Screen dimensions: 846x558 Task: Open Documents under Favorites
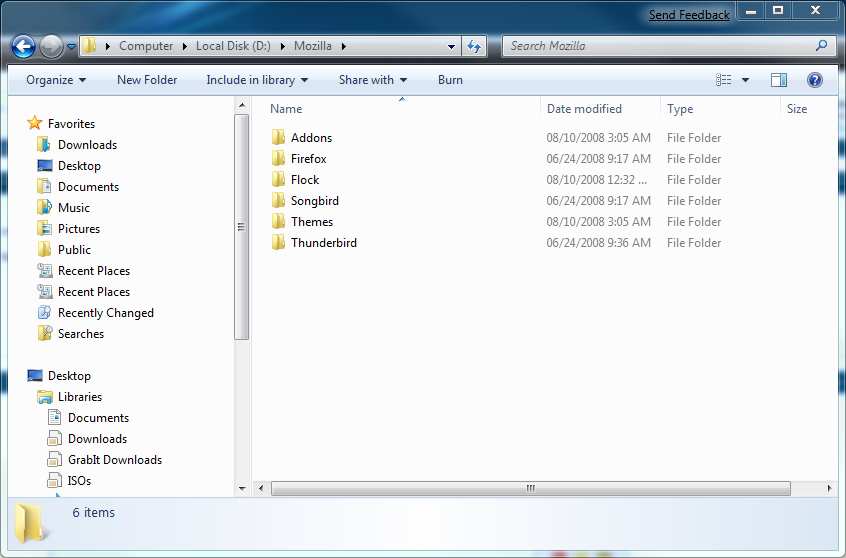(88, 187)
